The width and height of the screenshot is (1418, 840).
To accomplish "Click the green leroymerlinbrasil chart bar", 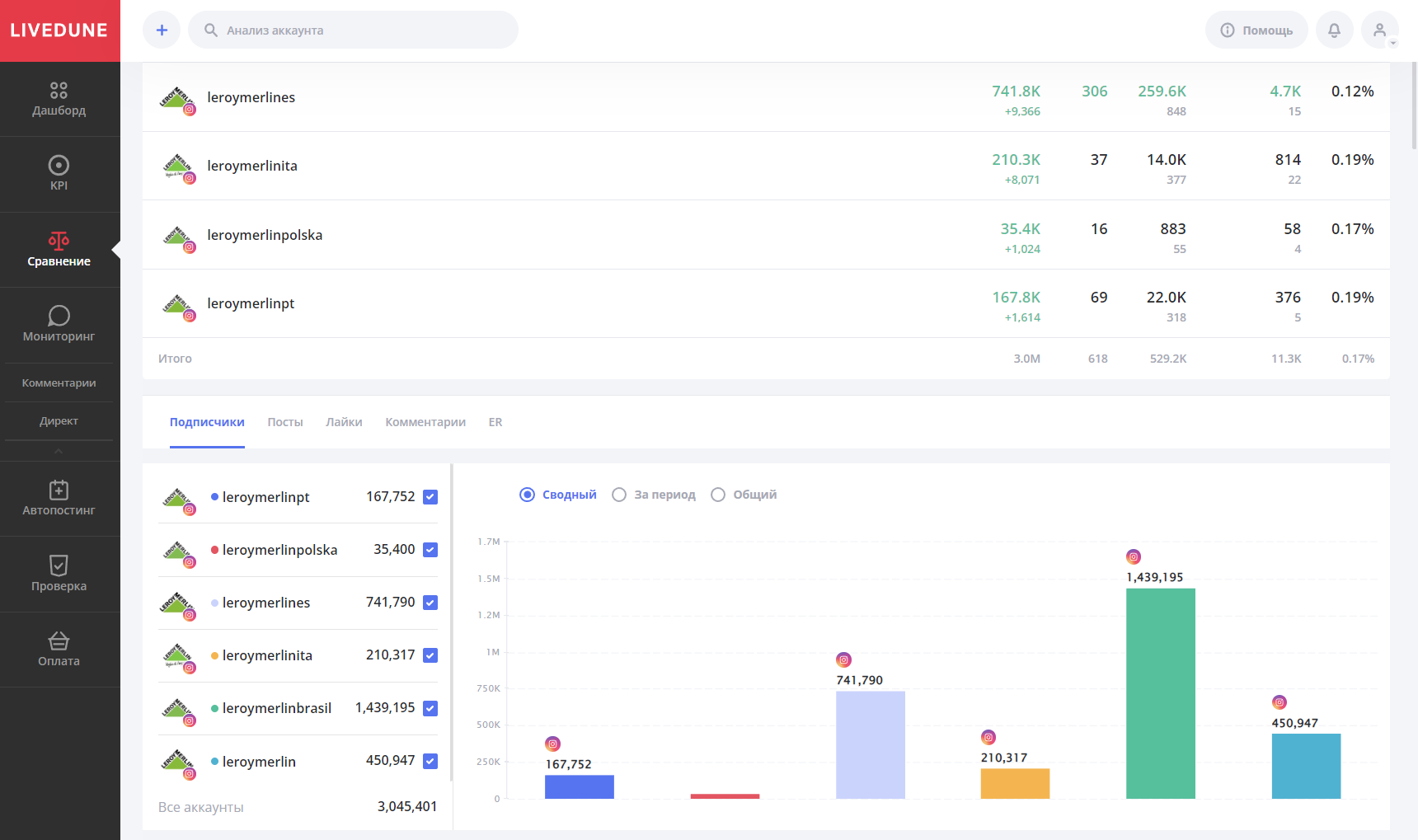I will coord(1160,692).
